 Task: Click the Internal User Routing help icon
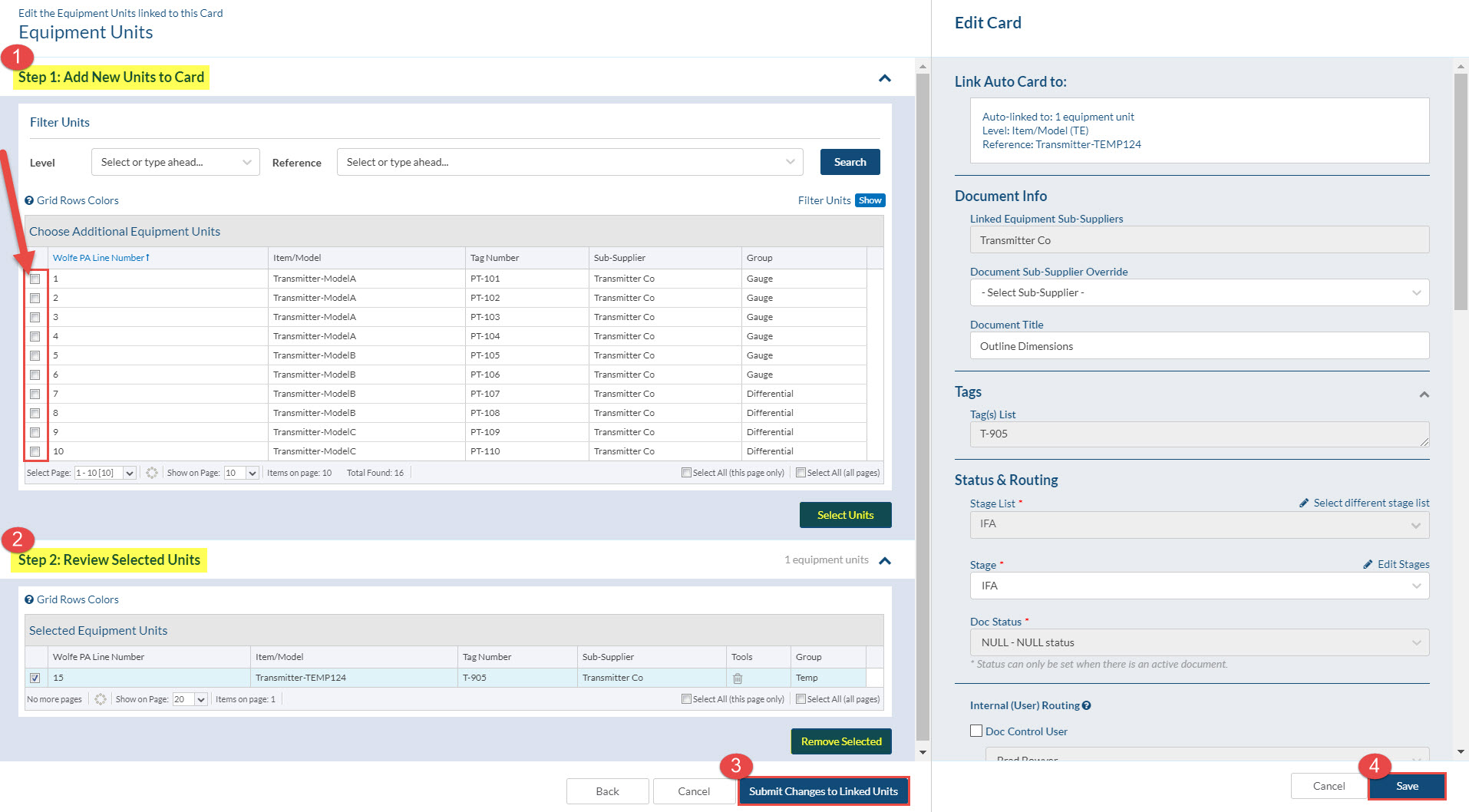[1086, 705]
